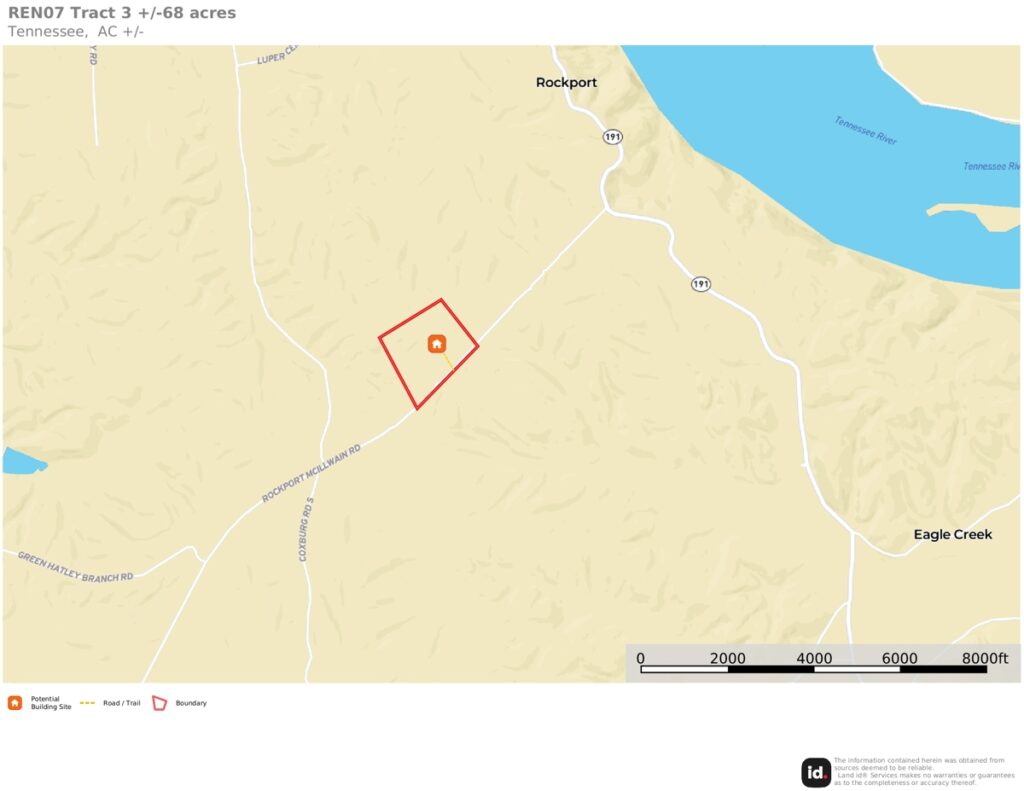
Task: Click the Land id disclaimer text
Action: pyautogui.click(x=924, y=771)
